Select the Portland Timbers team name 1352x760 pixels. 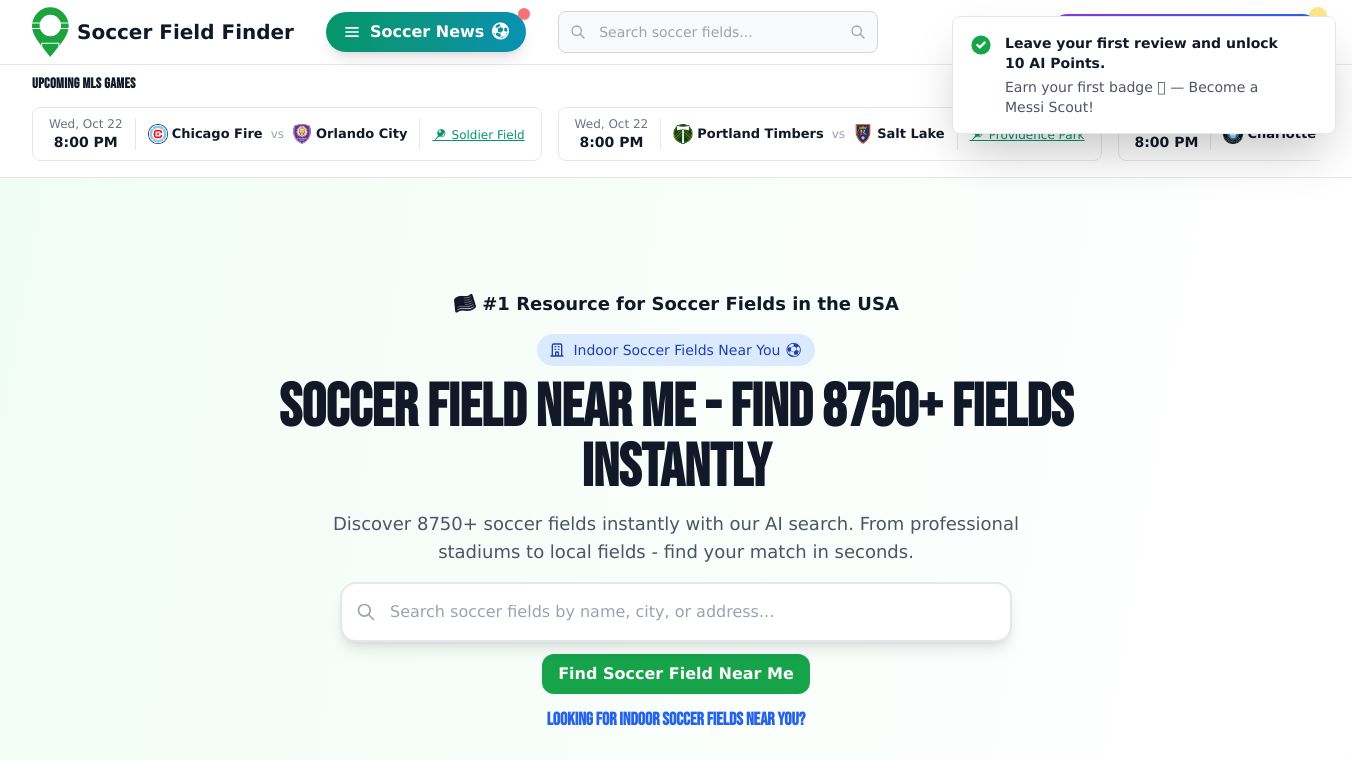point(760,134)
